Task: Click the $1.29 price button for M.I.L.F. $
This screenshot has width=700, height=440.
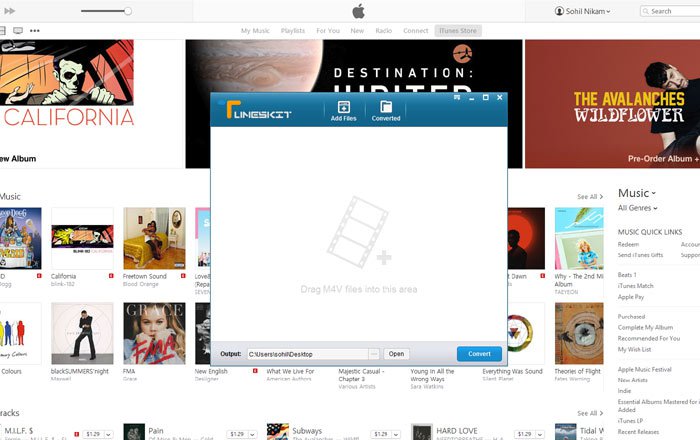Action: 93,434
